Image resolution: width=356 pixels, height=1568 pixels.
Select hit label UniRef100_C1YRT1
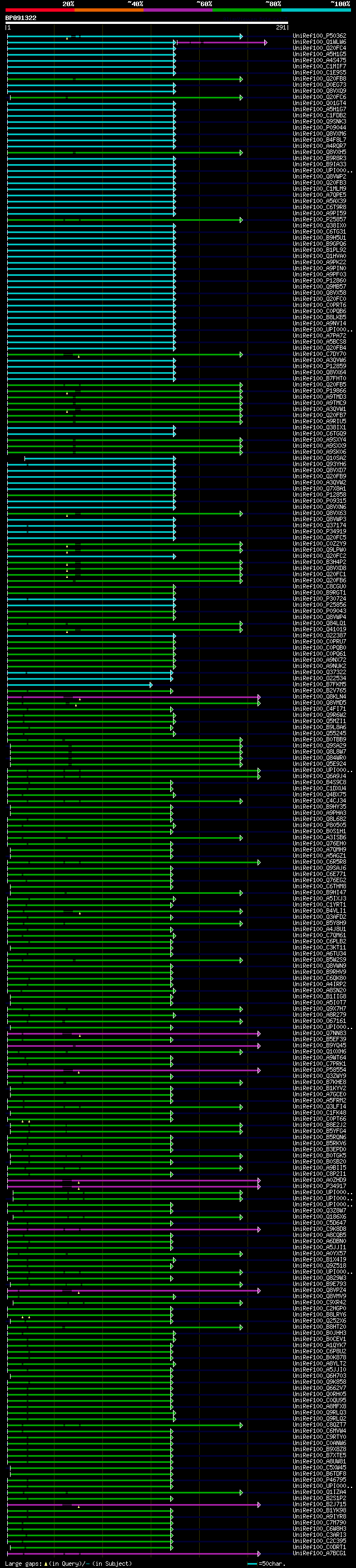pyautogui.click(x=319, y=904)
